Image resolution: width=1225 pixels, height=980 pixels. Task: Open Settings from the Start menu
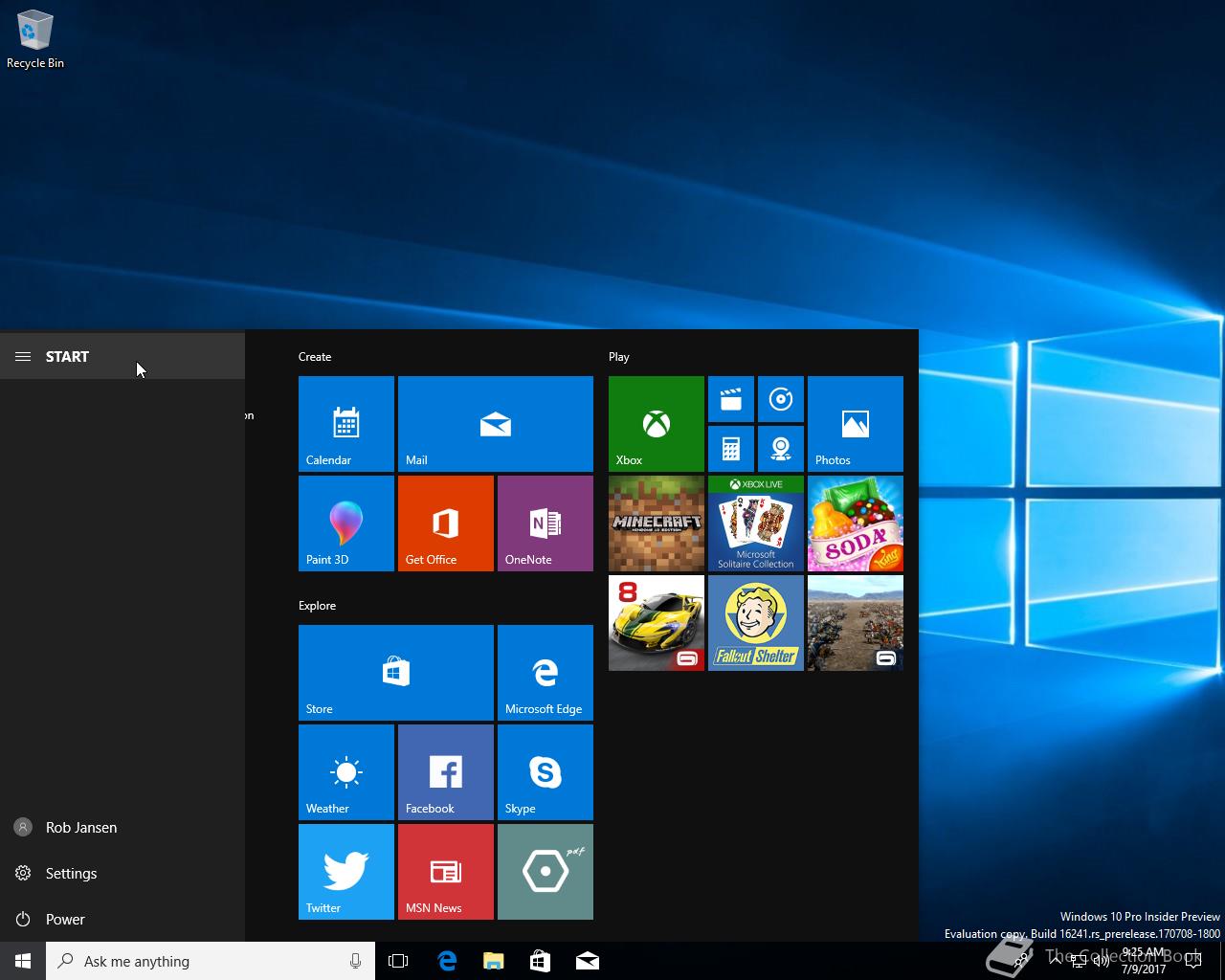tap(122, 873)
